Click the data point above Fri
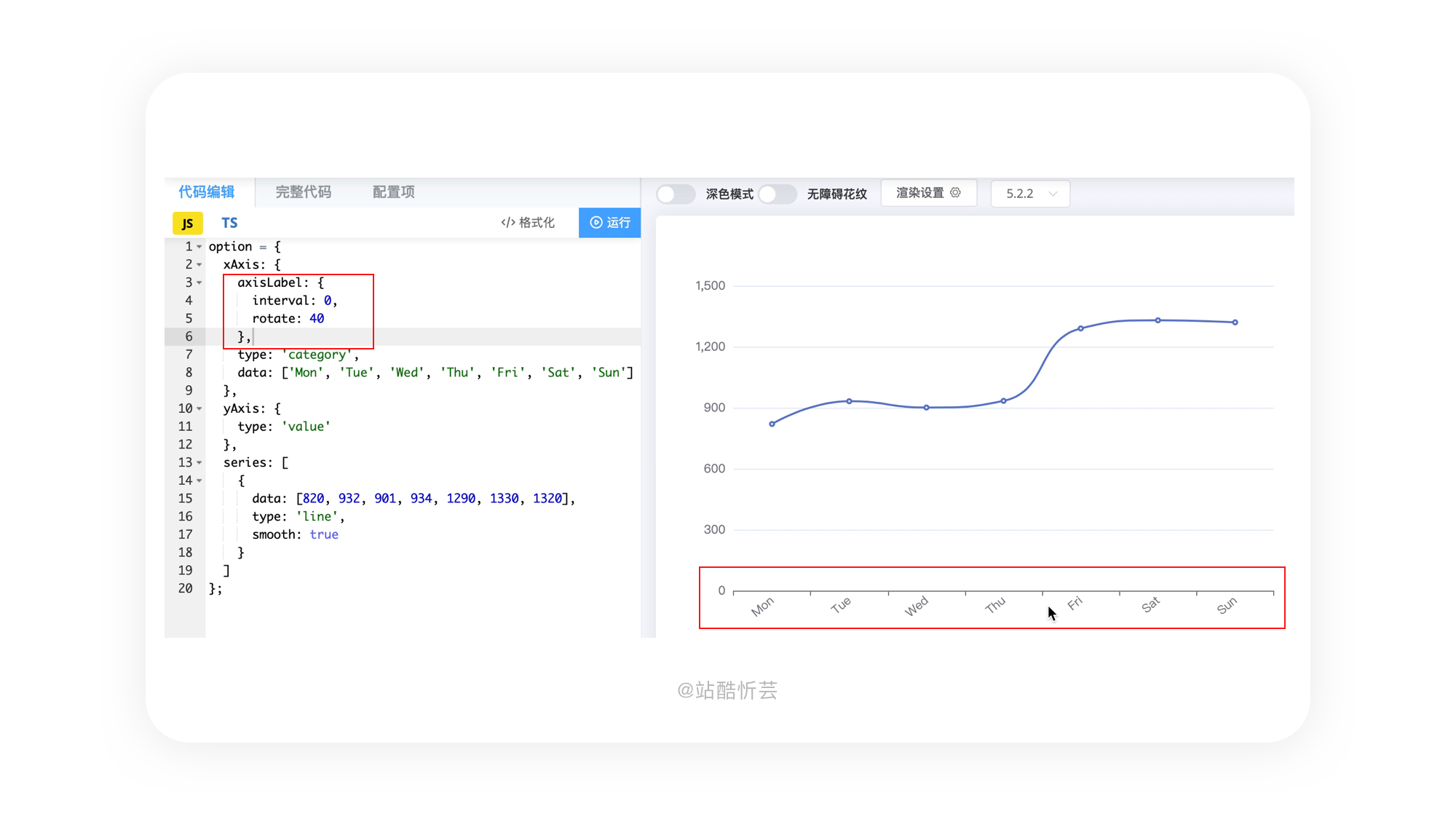Screen dimensions: 1456x814 pos(1080,328)
